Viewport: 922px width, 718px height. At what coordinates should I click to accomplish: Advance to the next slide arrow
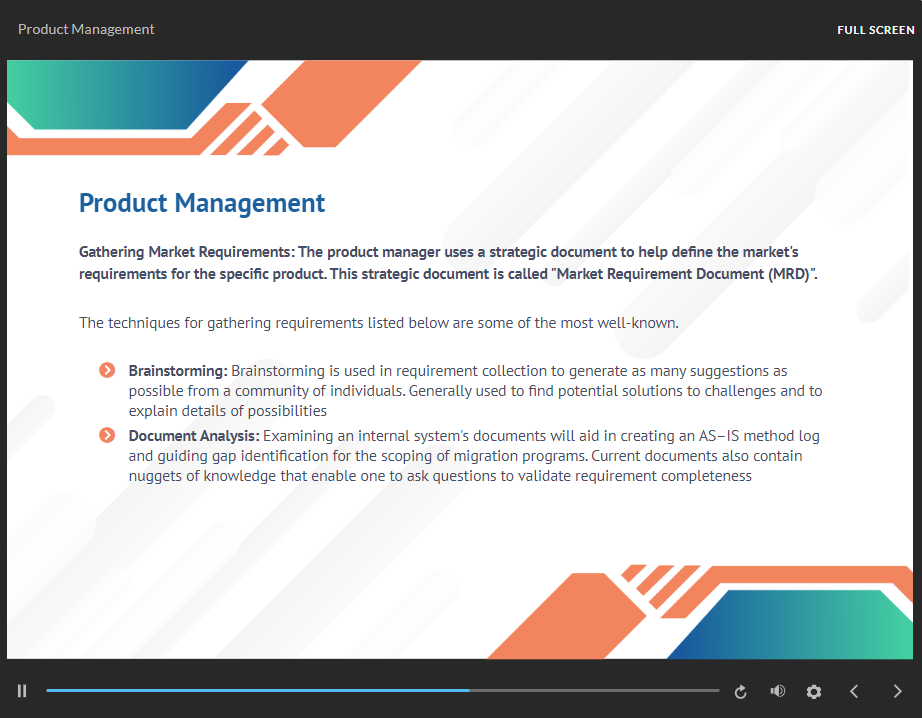point(897,691)
